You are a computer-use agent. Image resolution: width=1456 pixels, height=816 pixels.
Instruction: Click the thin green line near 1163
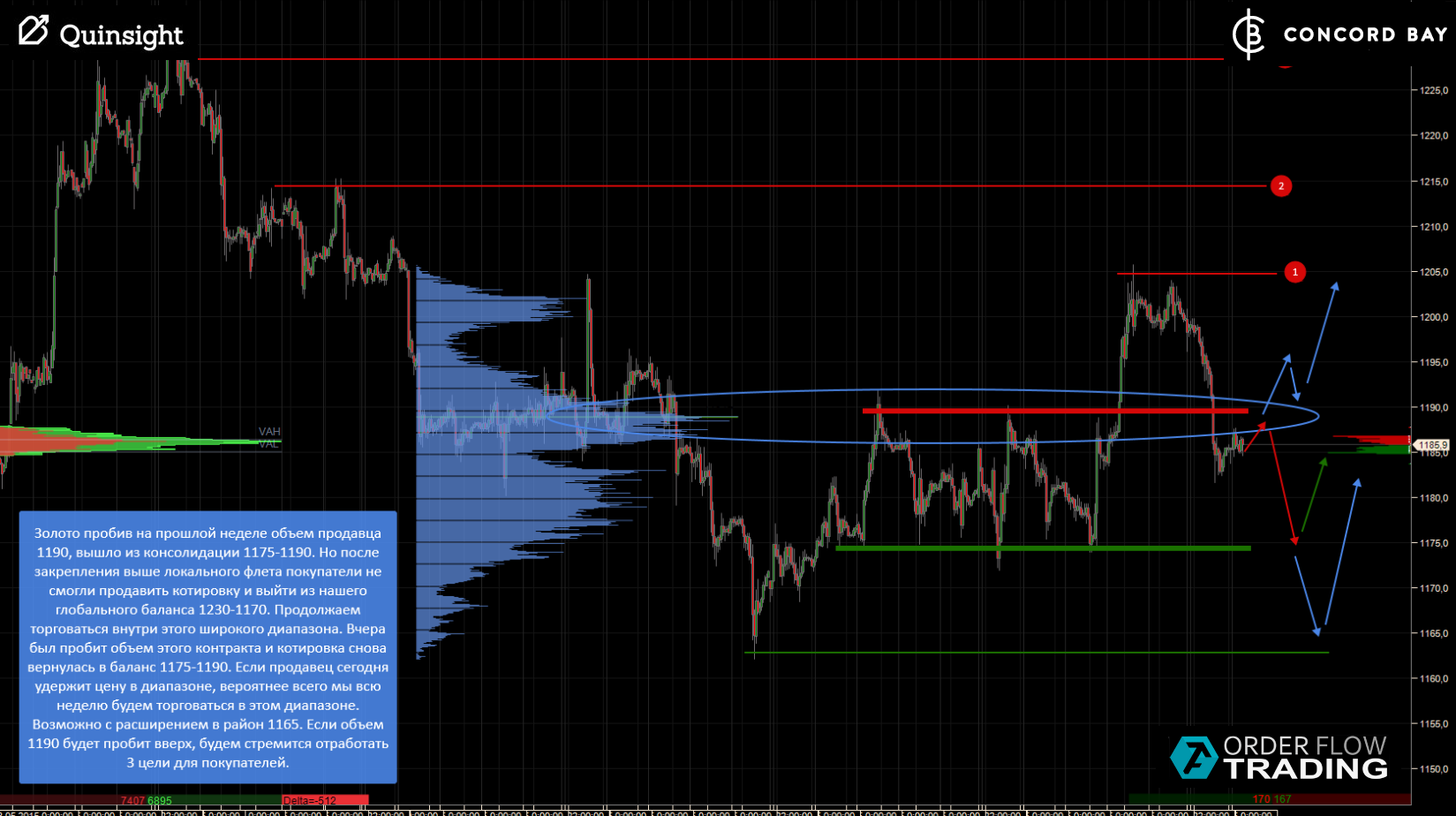1037,653
